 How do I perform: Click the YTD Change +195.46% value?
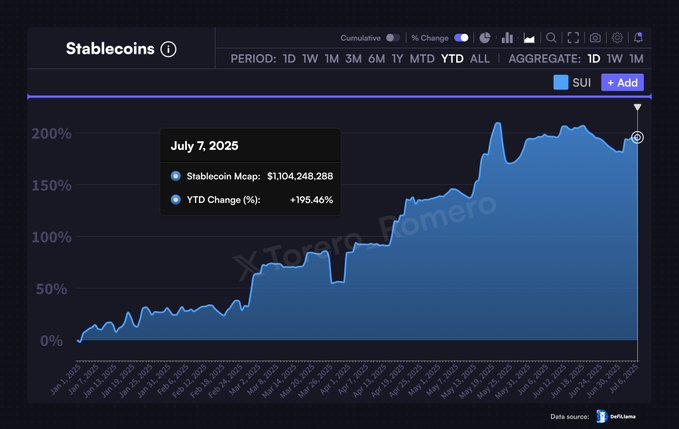pos(311,200)
